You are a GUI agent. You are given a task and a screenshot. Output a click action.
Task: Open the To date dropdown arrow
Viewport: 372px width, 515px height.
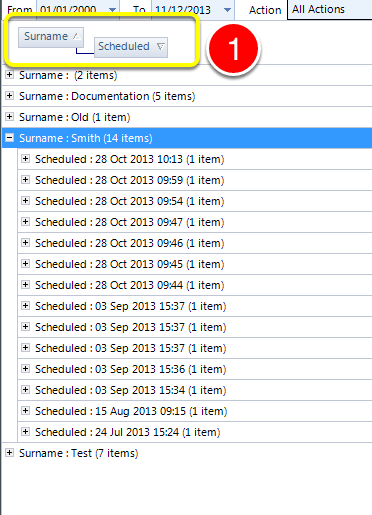coord(227,10)
